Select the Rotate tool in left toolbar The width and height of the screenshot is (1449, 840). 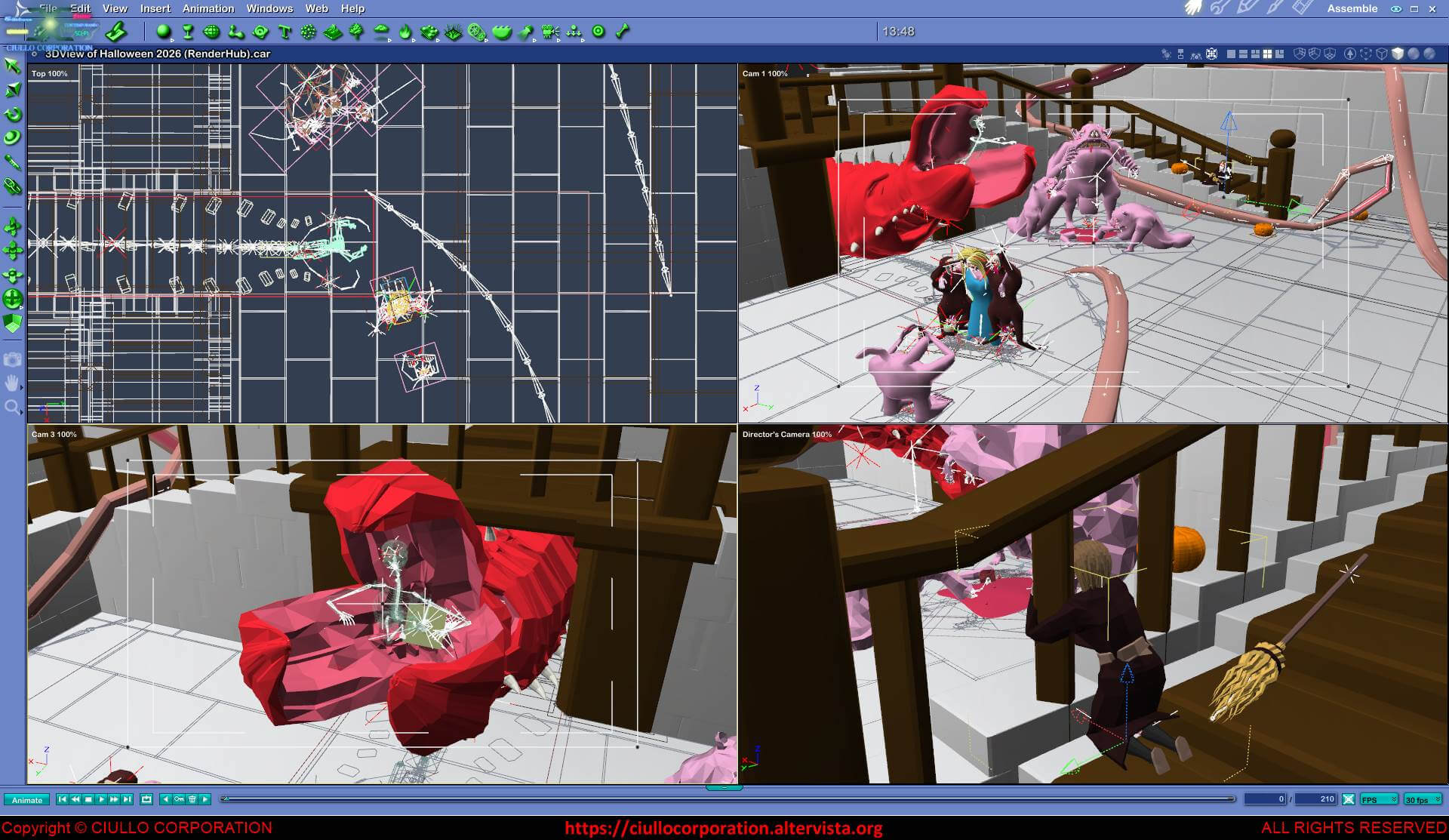click(13, 115)
